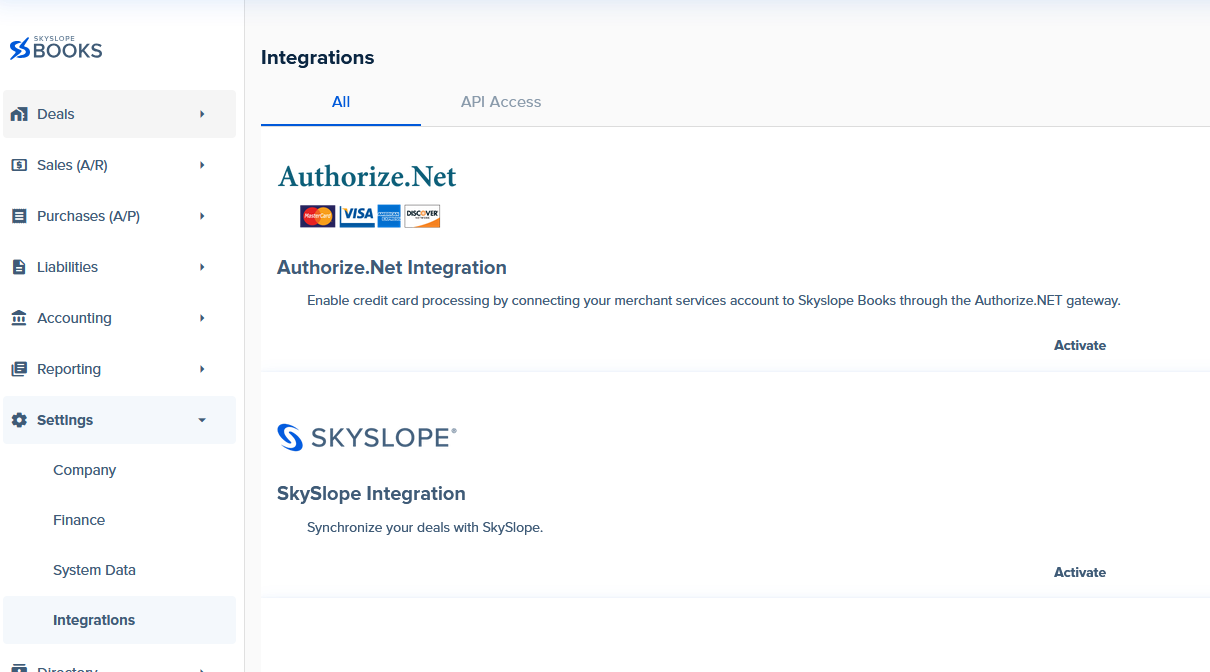Click the Reporting newspaper icon
This screenshot has width=1210, height=672.
coord(19,369)
